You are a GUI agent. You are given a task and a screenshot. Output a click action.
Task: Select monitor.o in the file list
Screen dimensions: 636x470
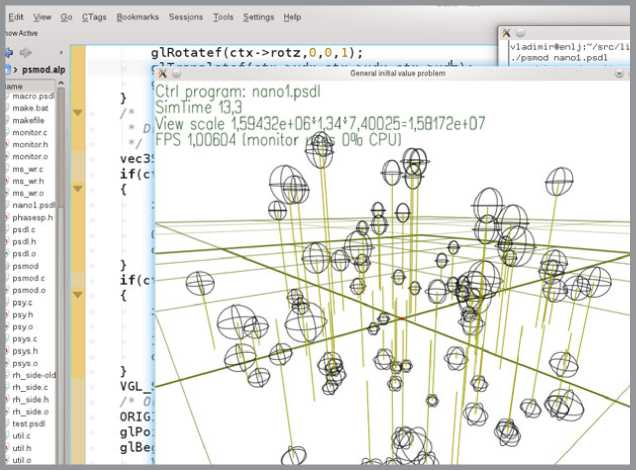[x=30, y=157]
